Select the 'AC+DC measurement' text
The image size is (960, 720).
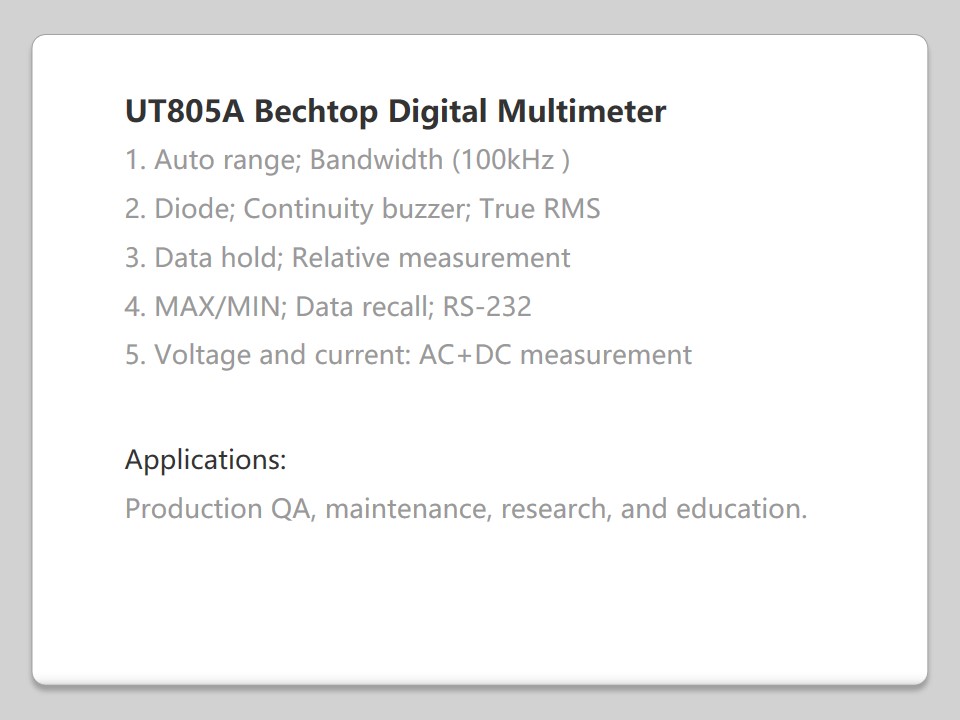pos(556,355)
